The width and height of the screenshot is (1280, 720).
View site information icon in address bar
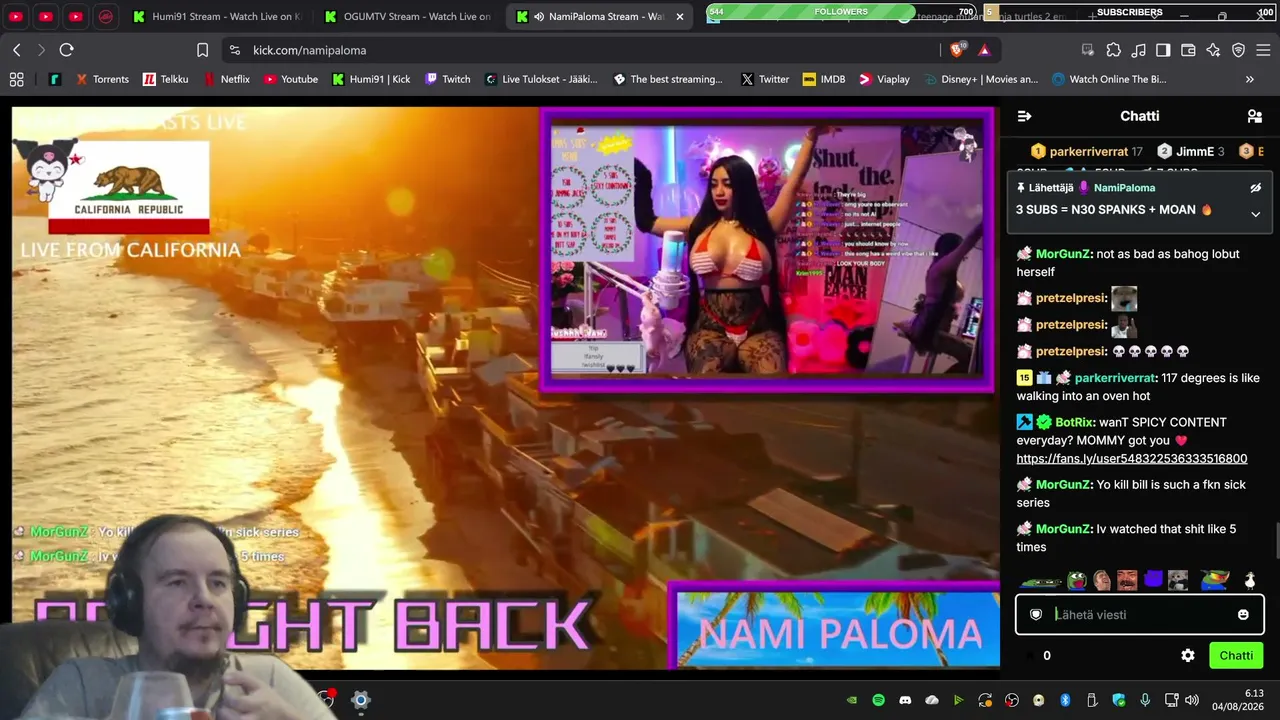tap(234, 50)
